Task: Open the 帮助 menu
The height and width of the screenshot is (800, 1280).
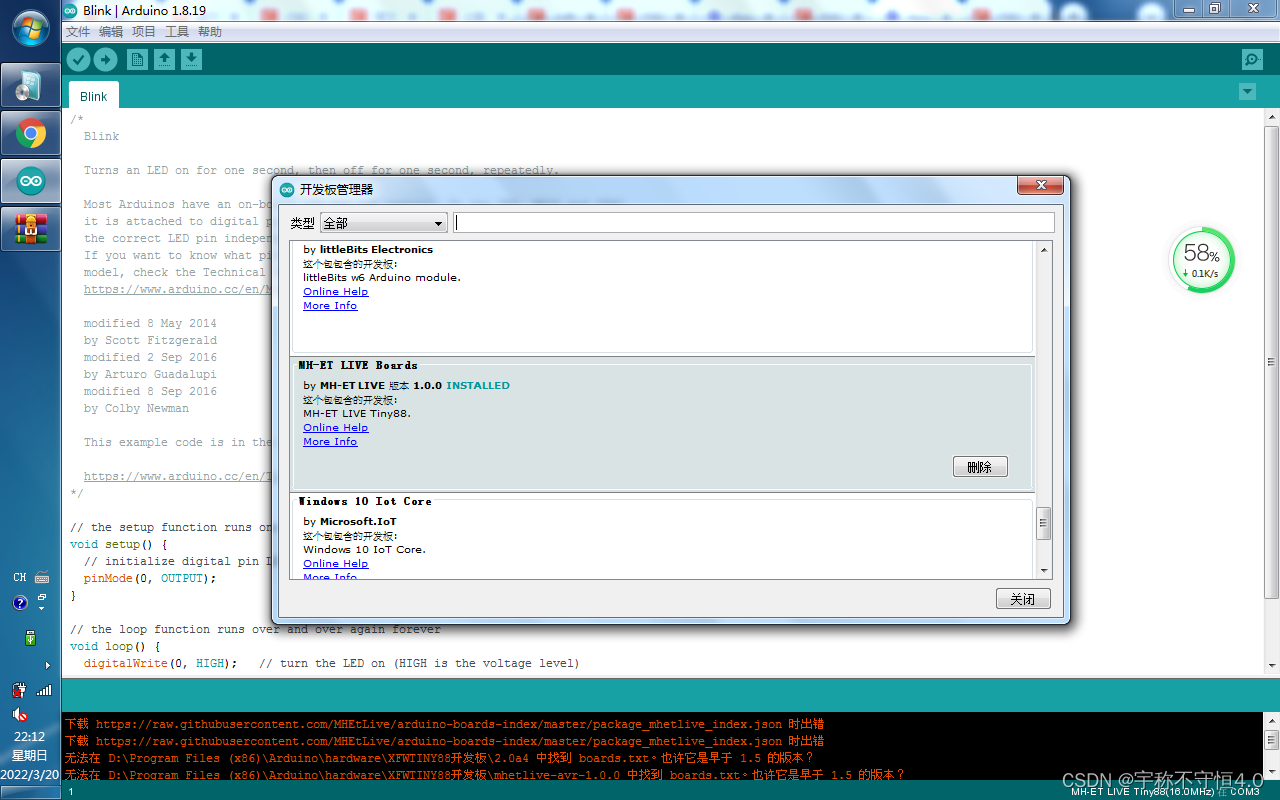Action: (210, 32)
